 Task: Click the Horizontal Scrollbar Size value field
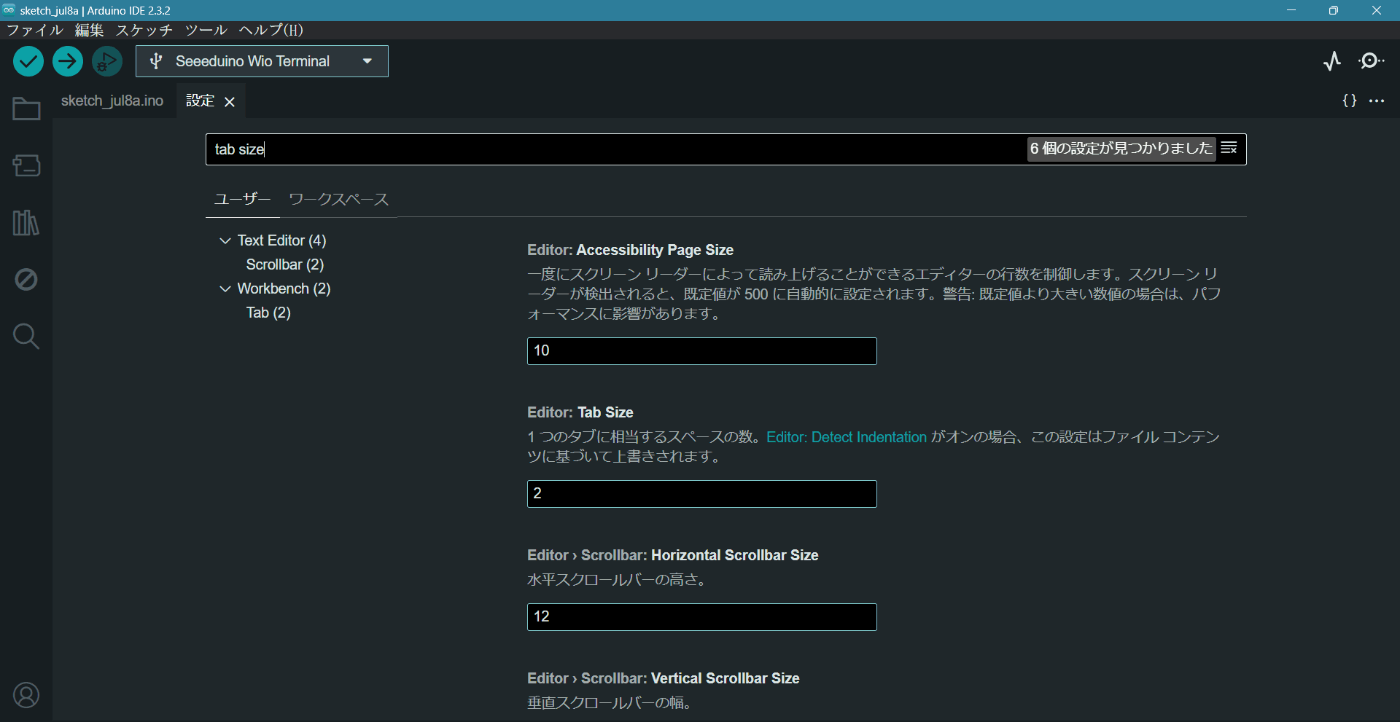702,617
